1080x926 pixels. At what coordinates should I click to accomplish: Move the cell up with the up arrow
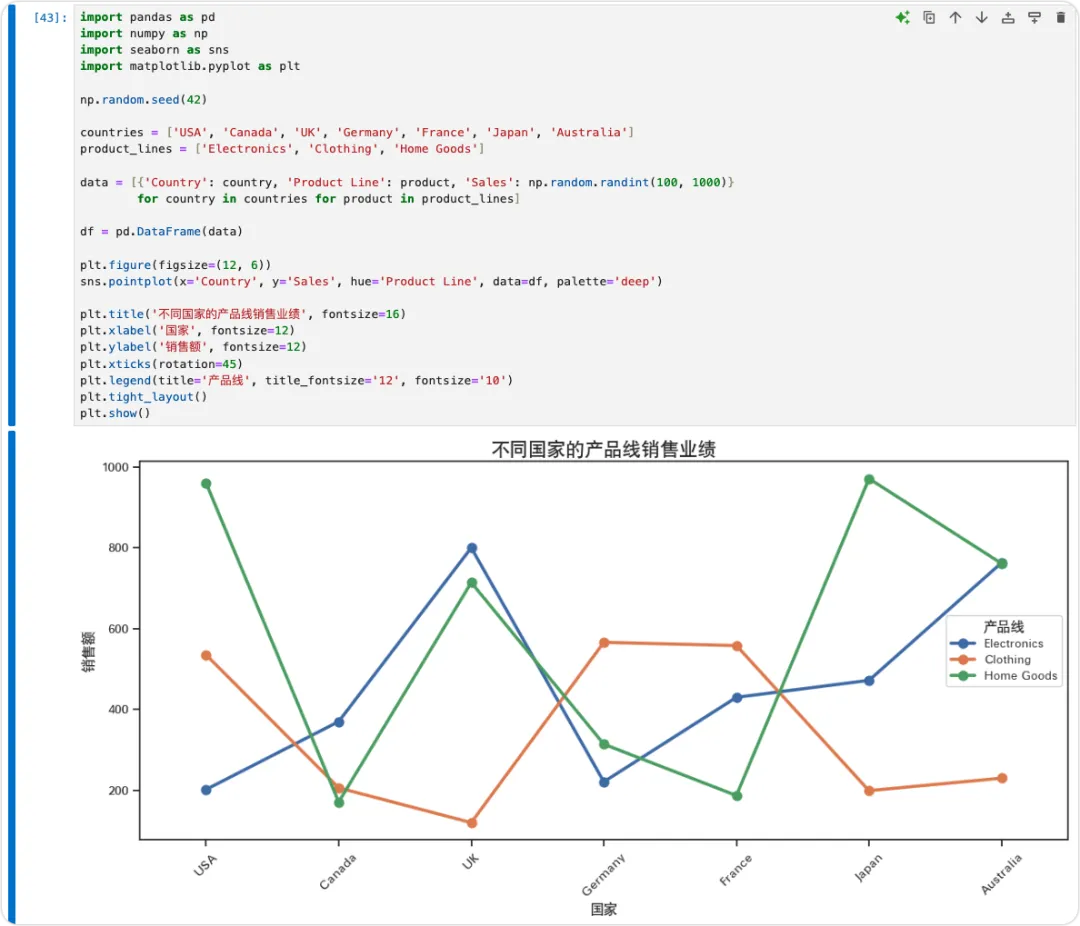point(955,18)
